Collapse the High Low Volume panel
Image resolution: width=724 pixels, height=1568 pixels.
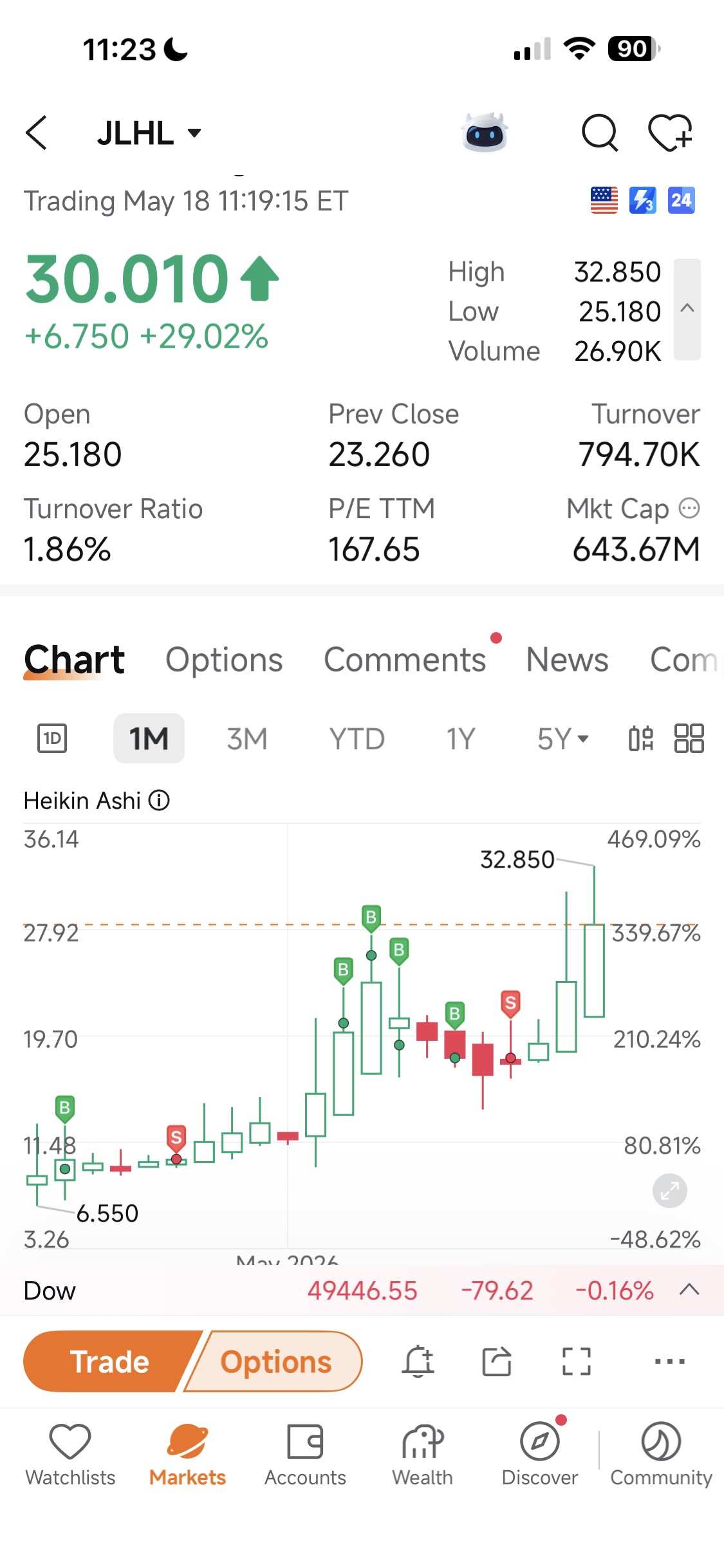point(687,309)
